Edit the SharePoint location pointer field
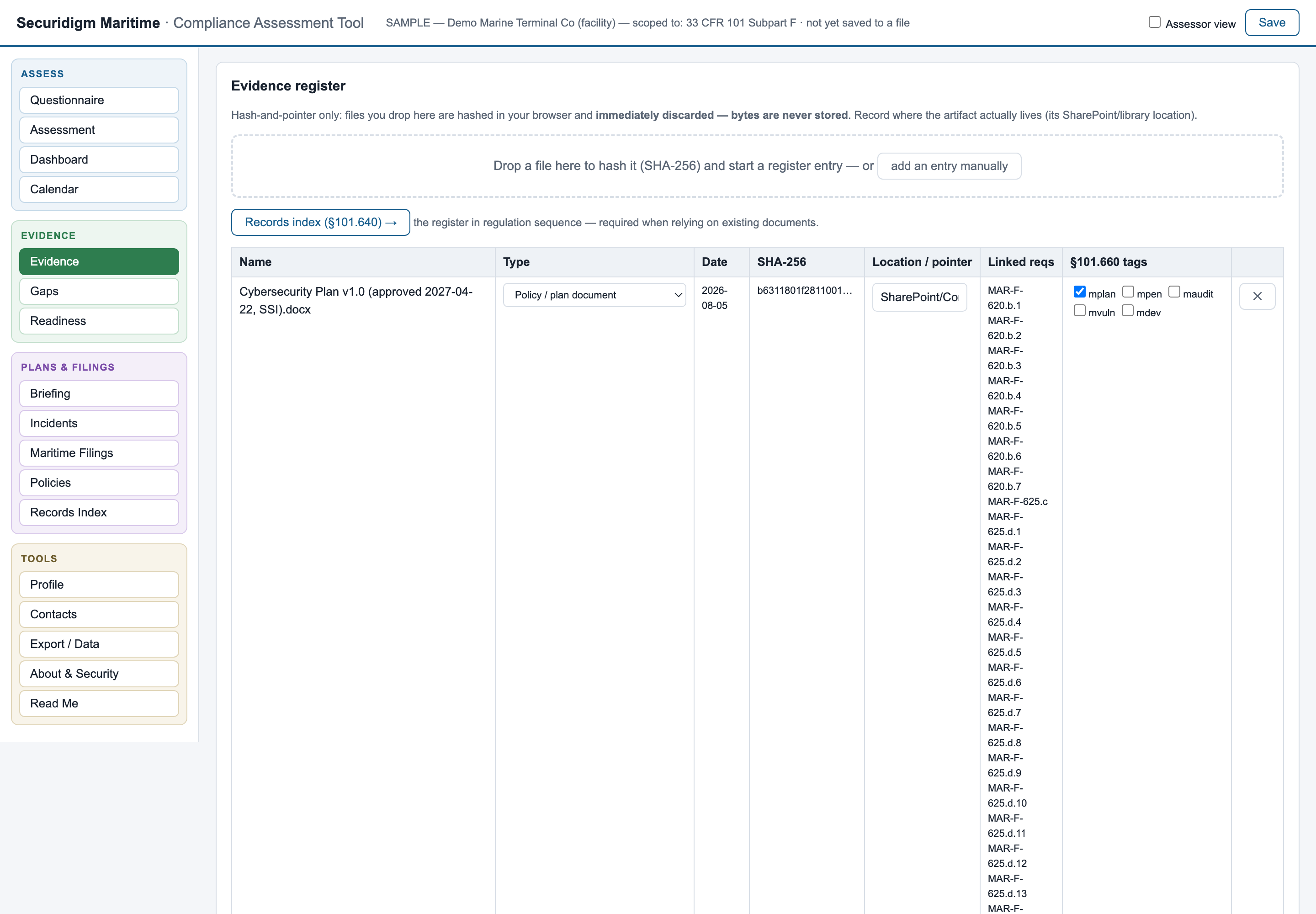 point(919,297)
